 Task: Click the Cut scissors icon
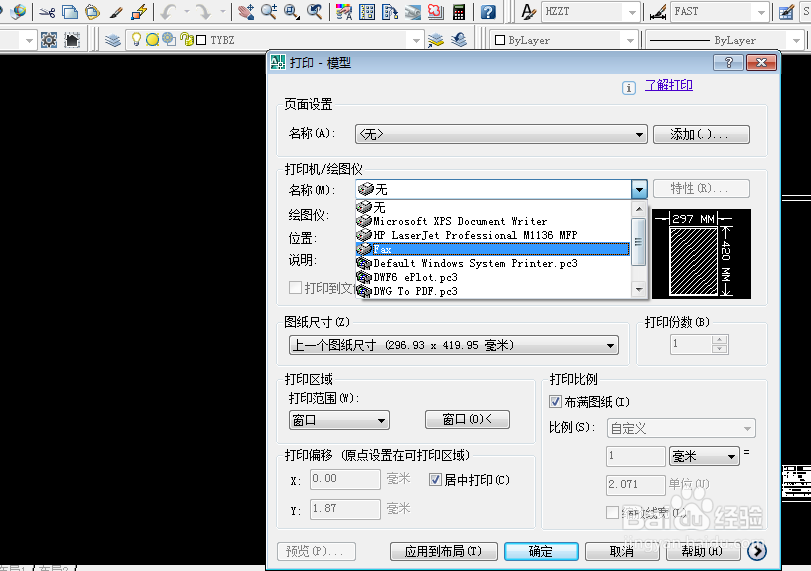tap(47, 11)
